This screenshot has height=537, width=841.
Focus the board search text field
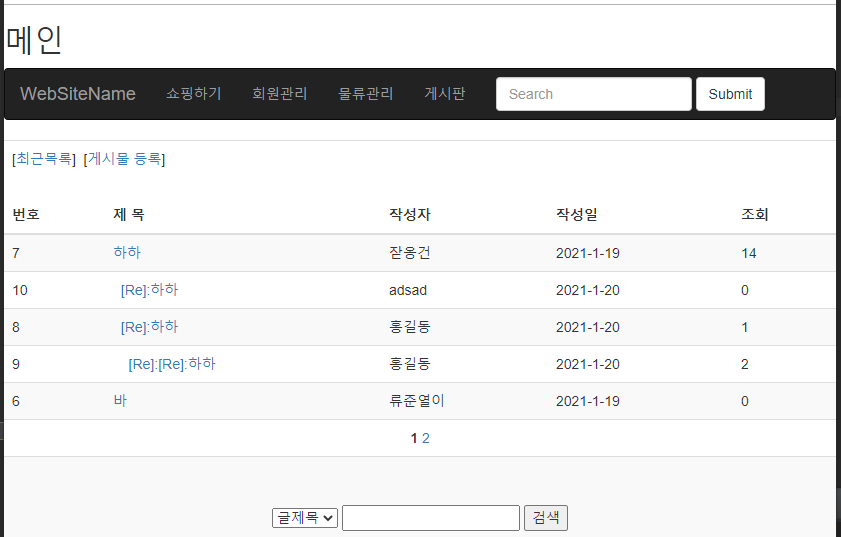point(431,518)
